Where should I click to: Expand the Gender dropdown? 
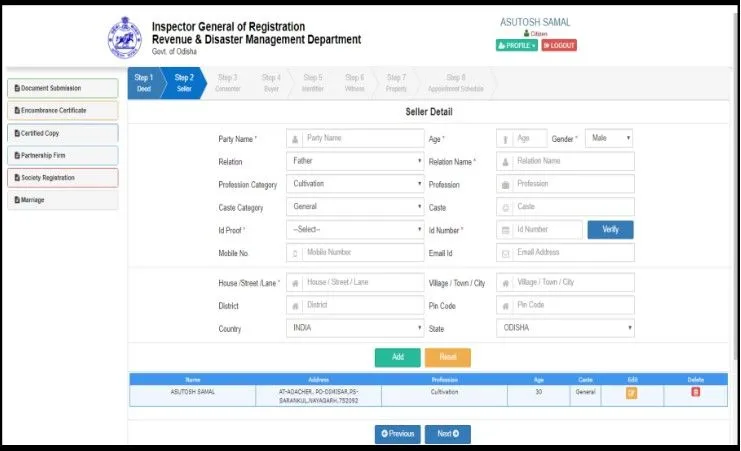609,138
